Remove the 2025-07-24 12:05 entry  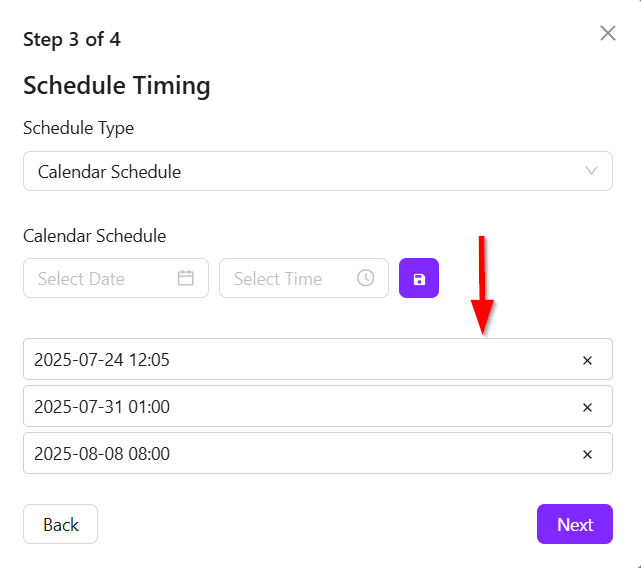(587, 360)
